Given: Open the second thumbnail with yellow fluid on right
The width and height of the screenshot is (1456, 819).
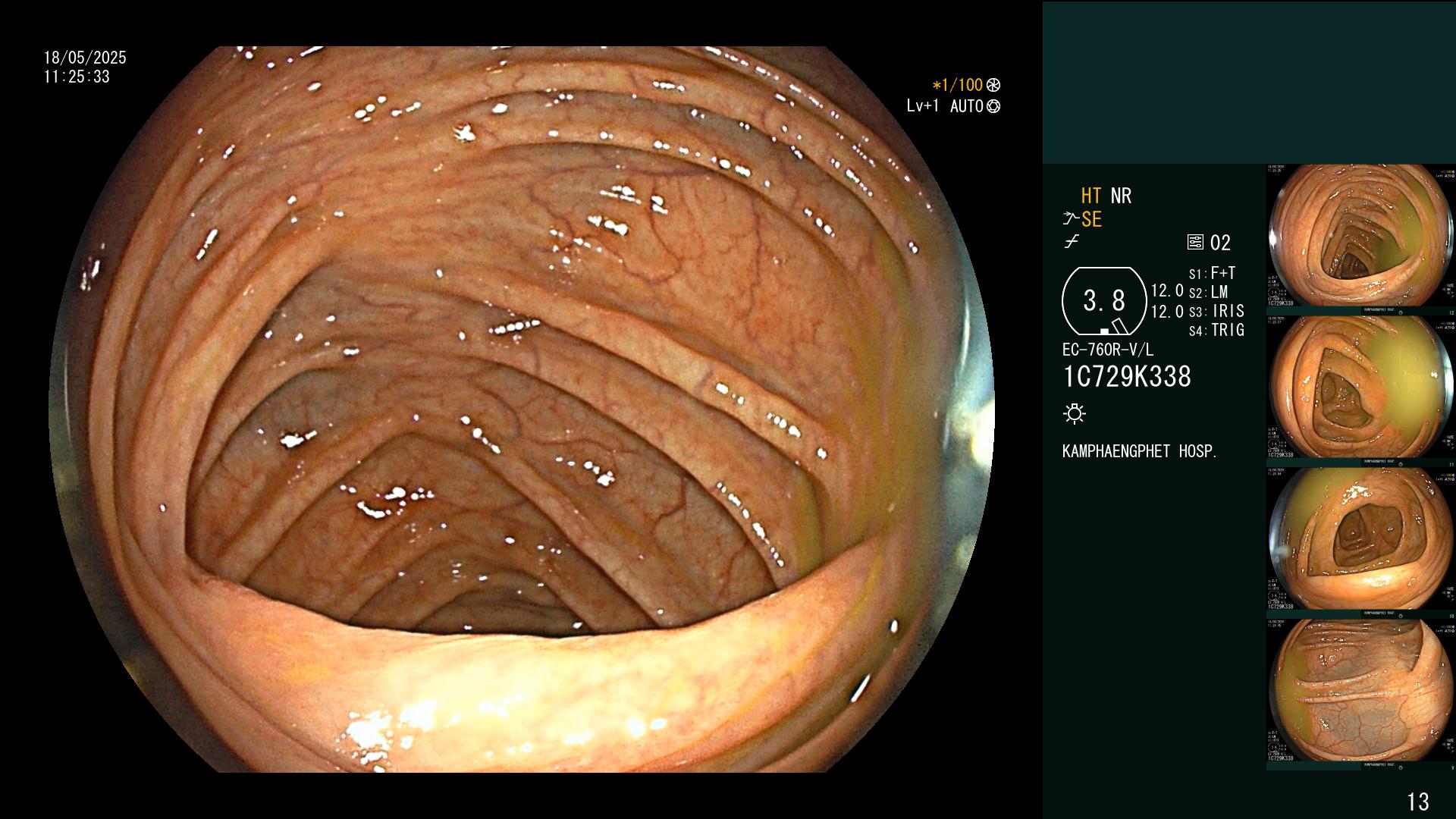Looking at the screenshot, I should click(1361, 391).
